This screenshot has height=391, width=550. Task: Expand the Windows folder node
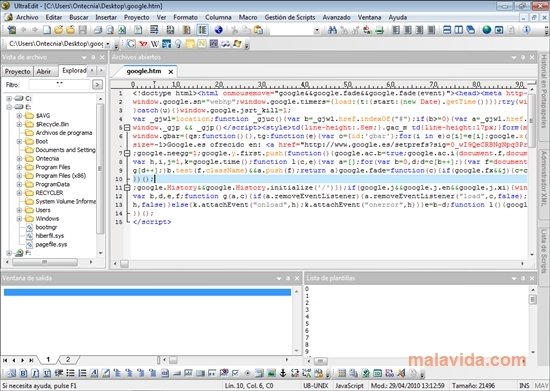(19, 218)
